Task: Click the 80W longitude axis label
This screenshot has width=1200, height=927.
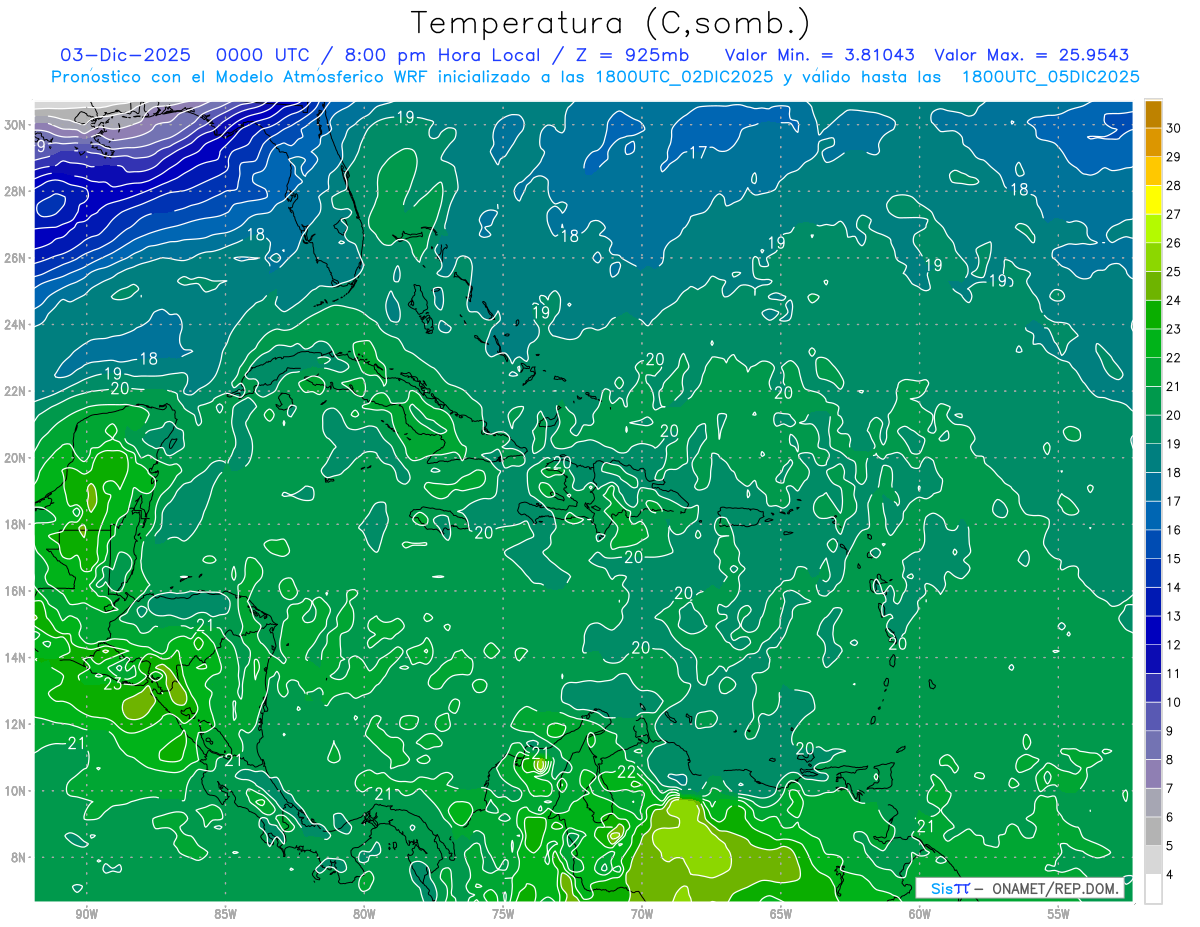Action: click(364, 914)
